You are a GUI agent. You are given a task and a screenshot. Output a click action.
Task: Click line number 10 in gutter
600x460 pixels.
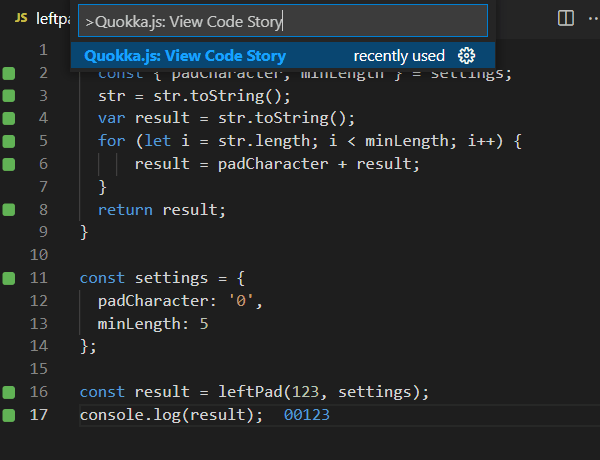click(39, 255)
